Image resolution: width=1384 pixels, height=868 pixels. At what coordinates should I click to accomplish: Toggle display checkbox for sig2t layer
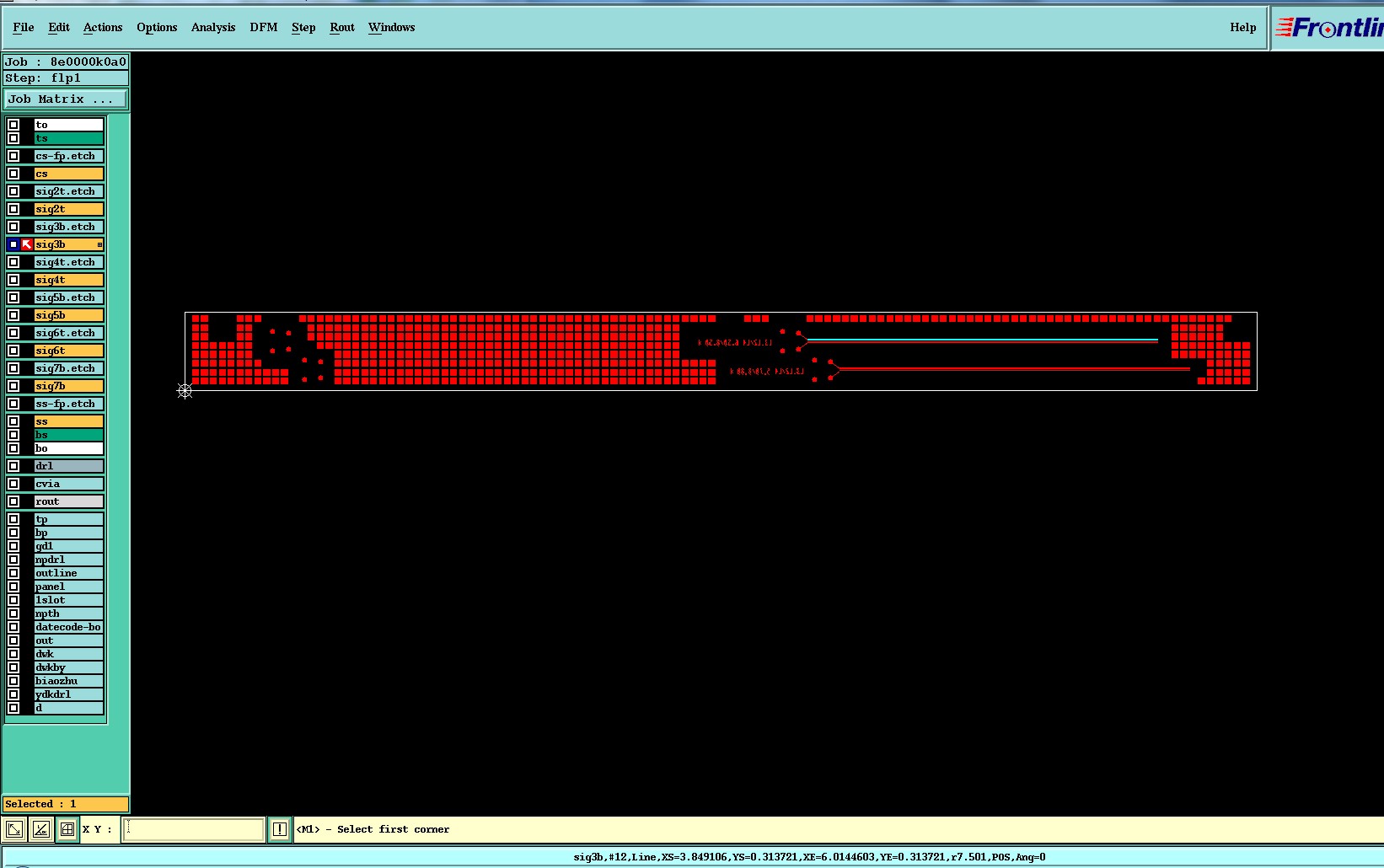pos(13,209)
